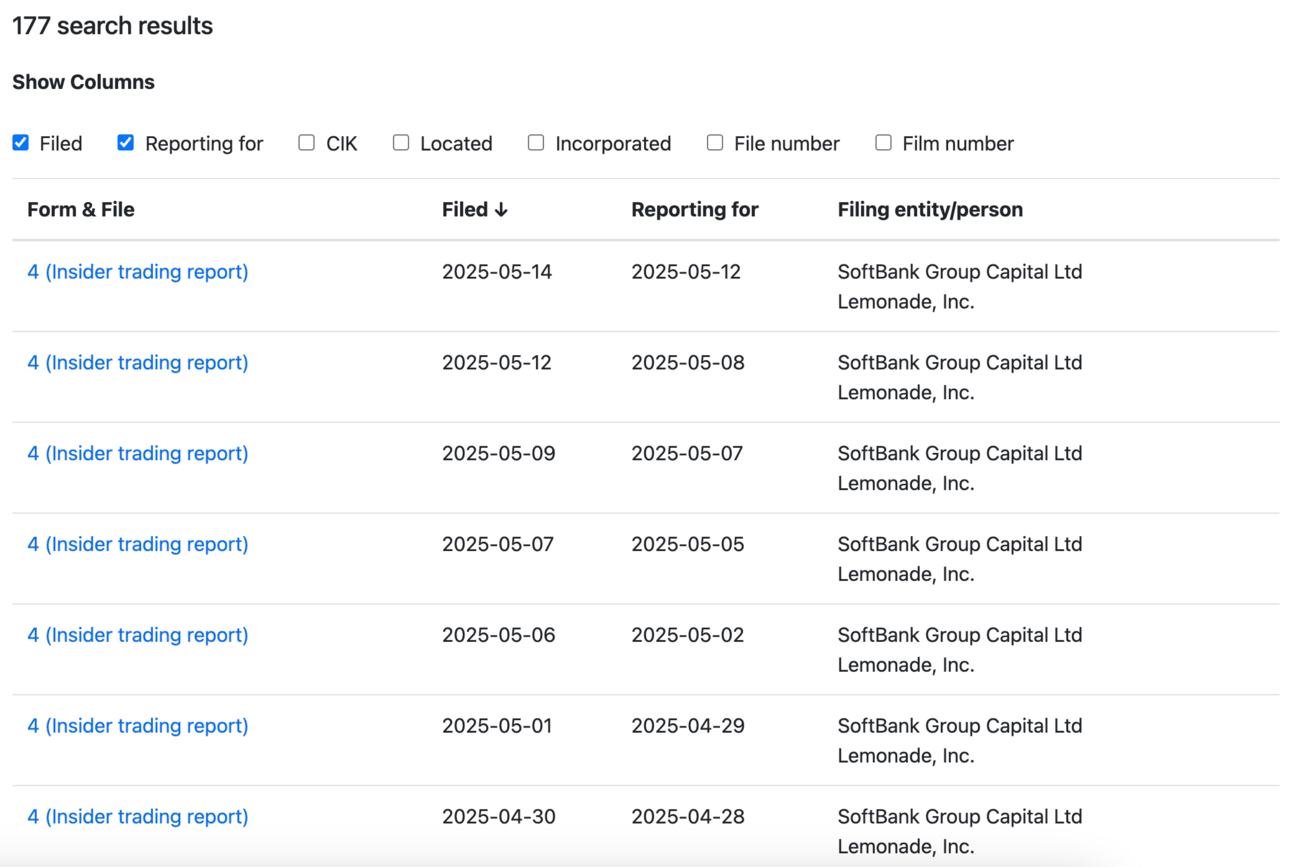Enable the Incorporated column checkbox
Image resolution: width=1292 pixels, height=867 pixels.
(536, 143)
